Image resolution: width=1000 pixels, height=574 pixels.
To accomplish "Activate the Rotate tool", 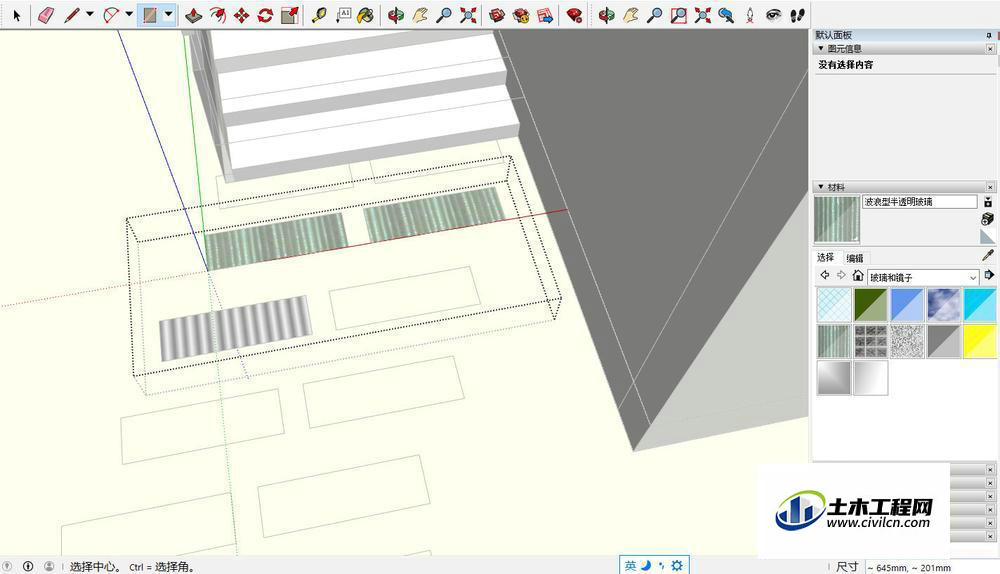I will click(265, 15).
